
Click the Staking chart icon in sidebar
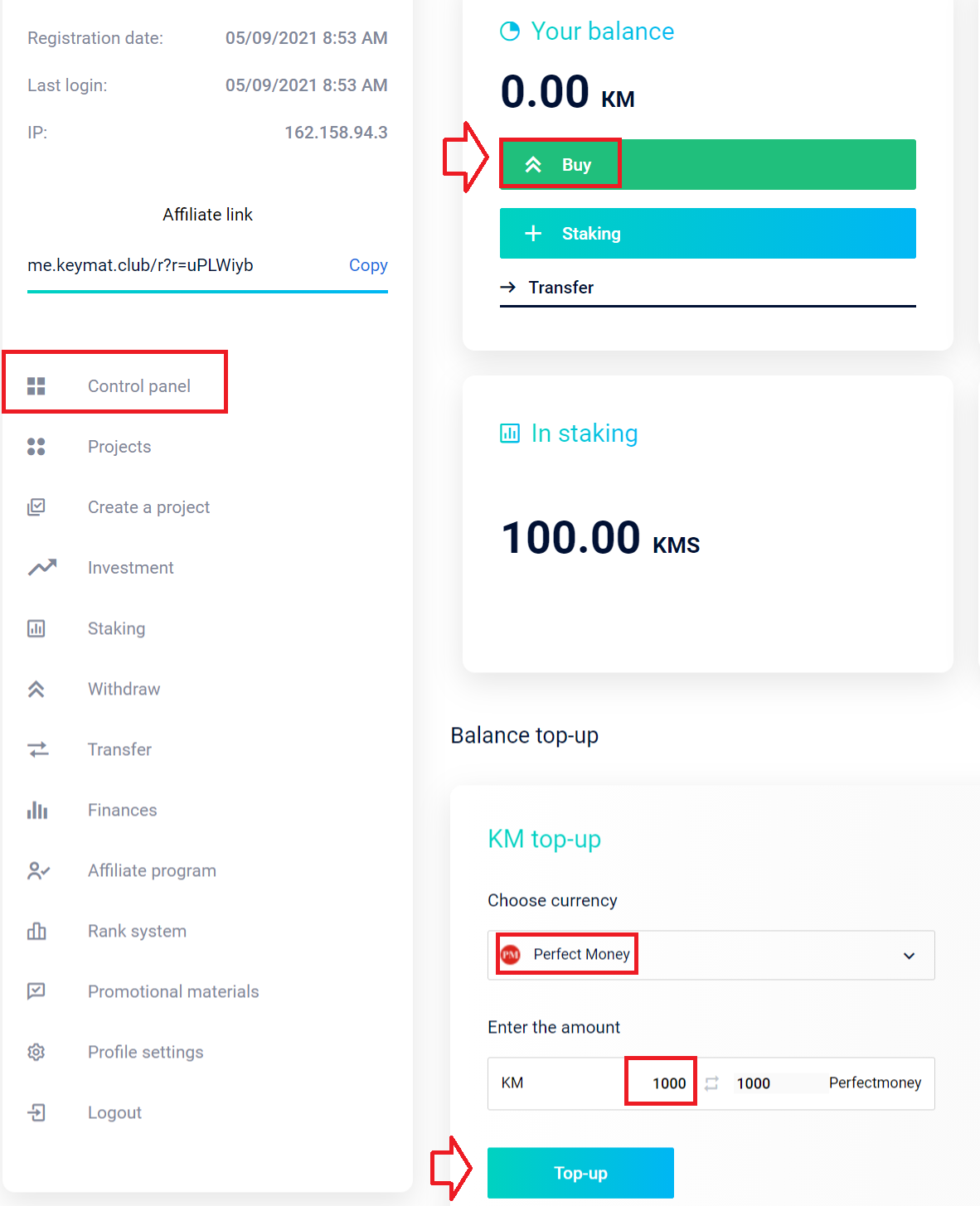click(36, 628)
